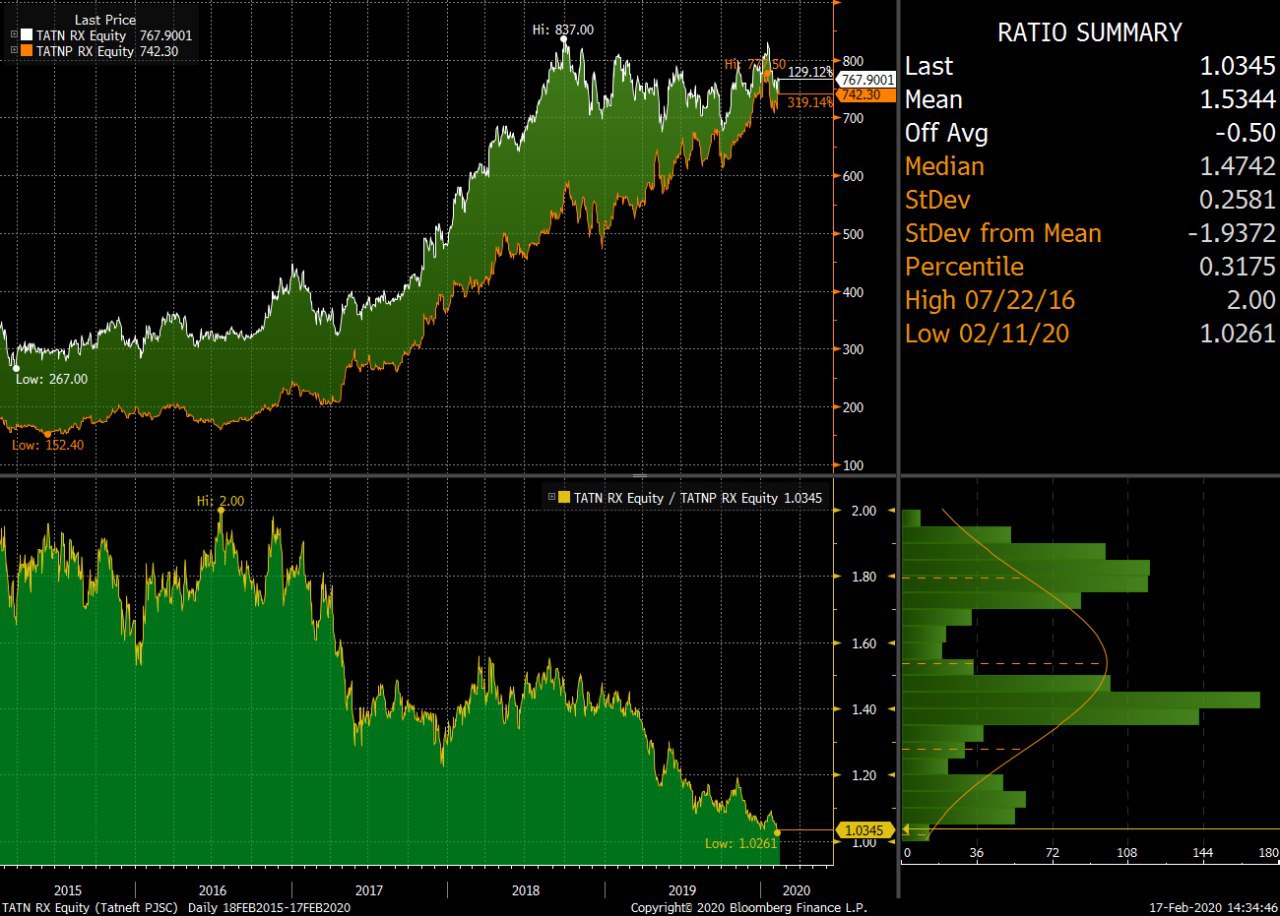Click the RATIO SUMMARY heading
This screenshot has width=1280, height=916.
point(1090,32)
